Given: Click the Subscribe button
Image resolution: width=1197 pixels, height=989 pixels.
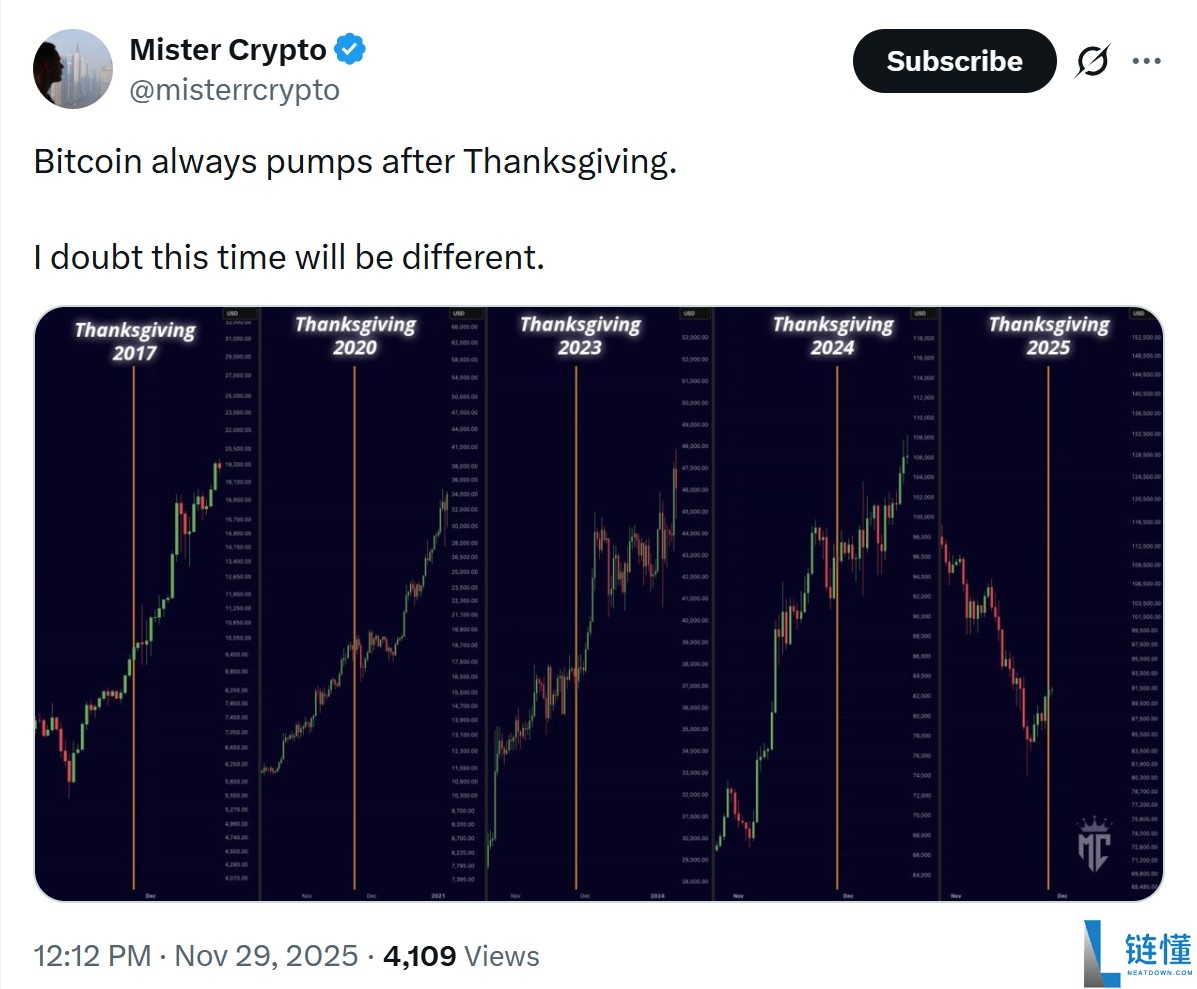Looking at the screenshot, I should [x=953, y=61].
